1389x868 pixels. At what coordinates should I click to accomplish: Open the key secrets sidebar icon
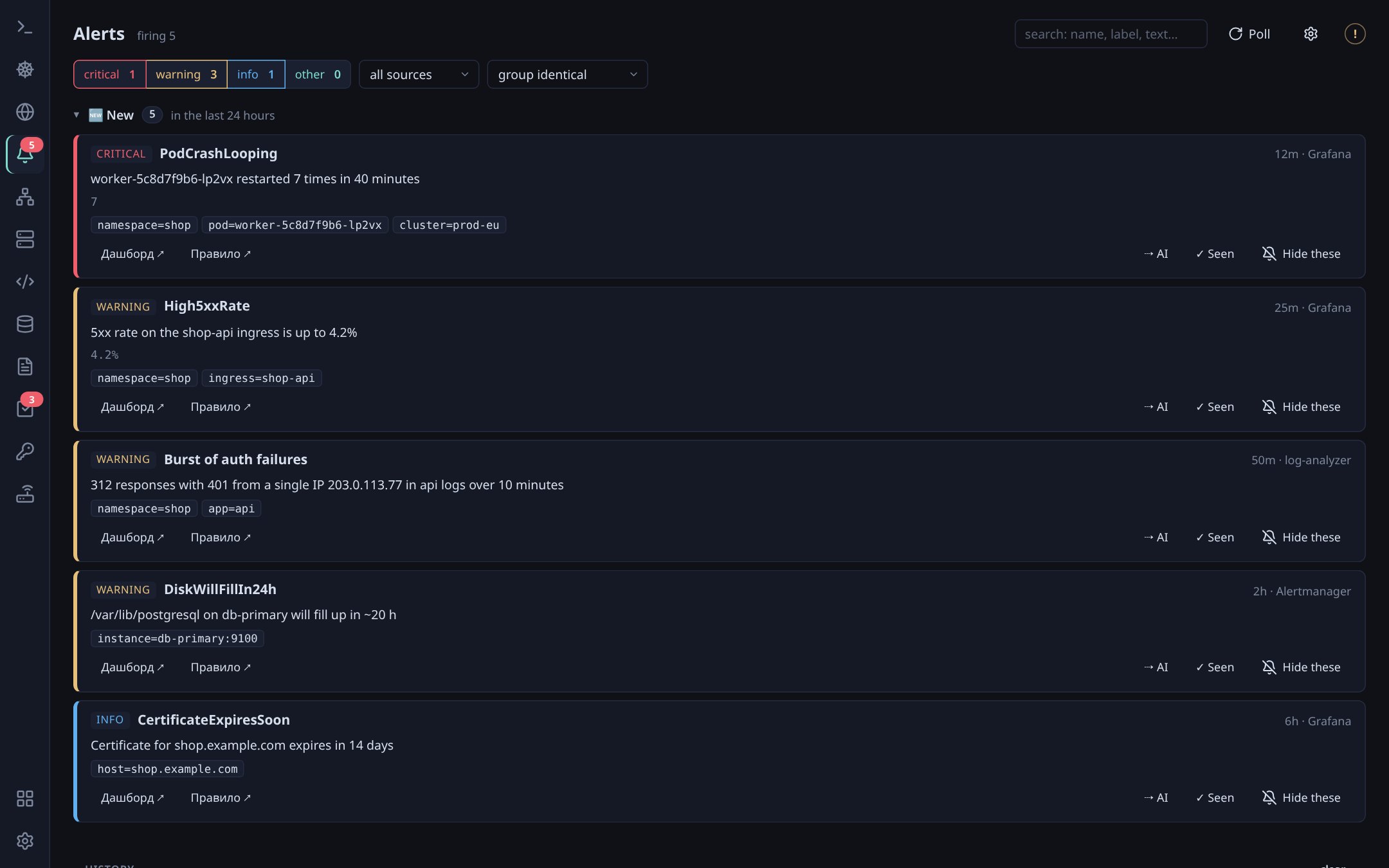coord(24,451)
